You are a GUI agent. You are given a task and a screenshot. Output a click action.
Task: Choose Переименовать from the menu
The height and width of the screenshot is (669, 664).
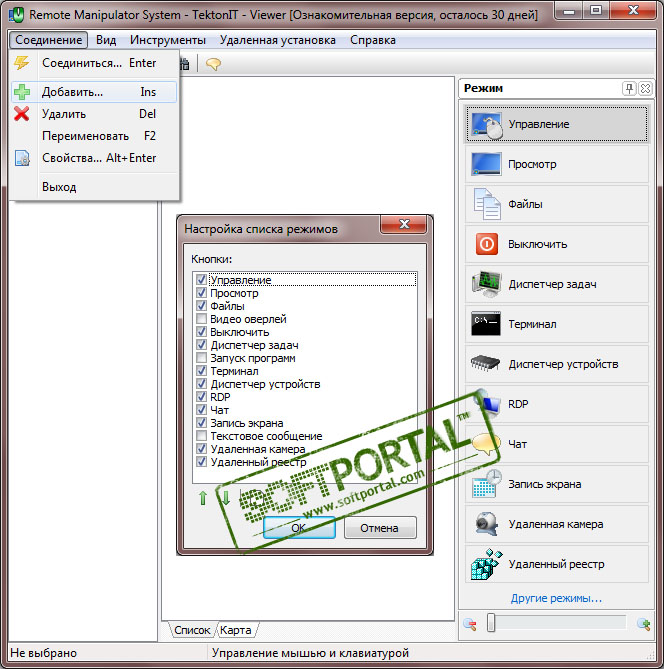pyautogui.click(x=94, y=136)
